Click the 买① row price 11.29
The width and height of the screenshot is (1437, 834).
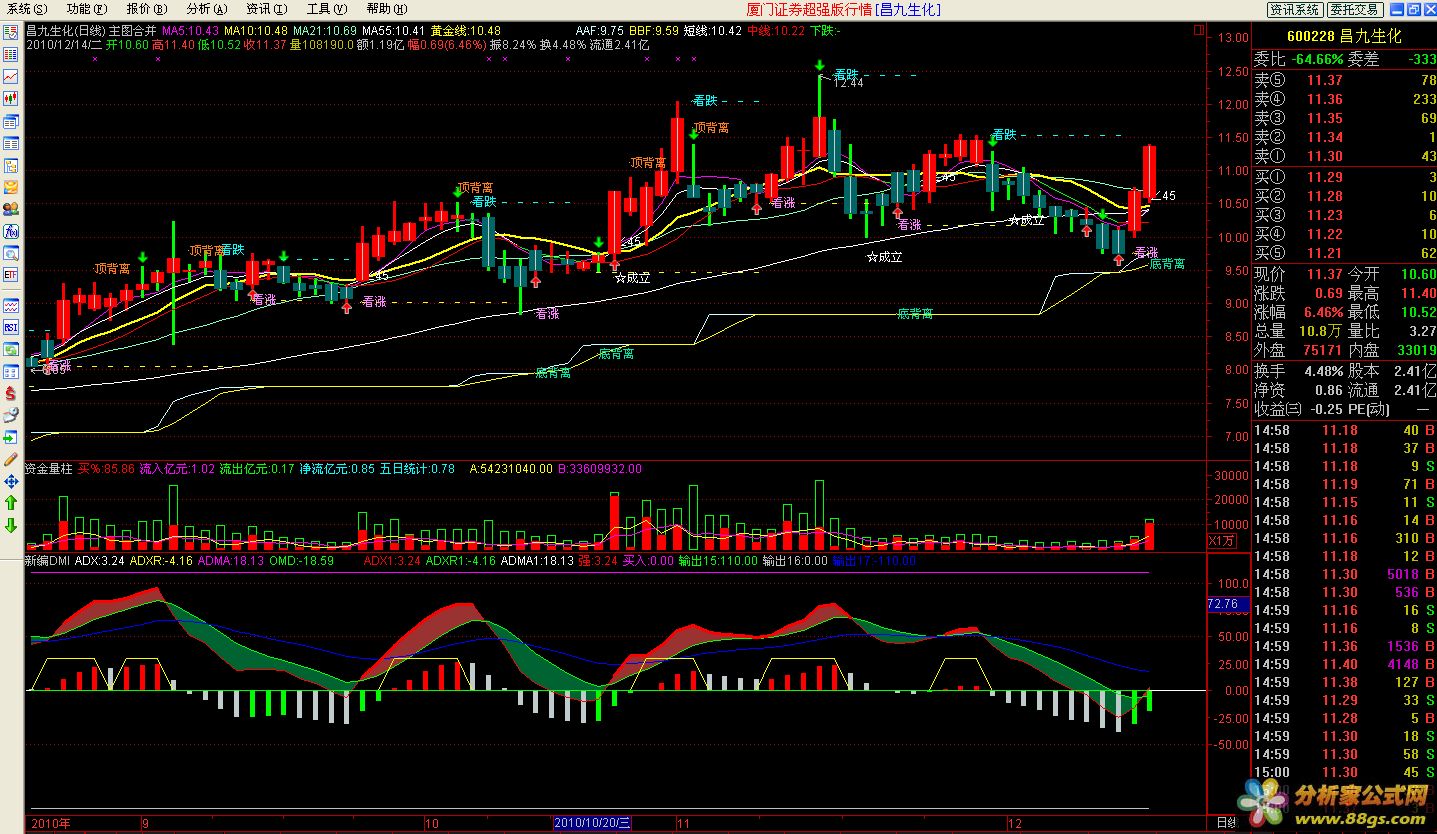coord(1326,177)
